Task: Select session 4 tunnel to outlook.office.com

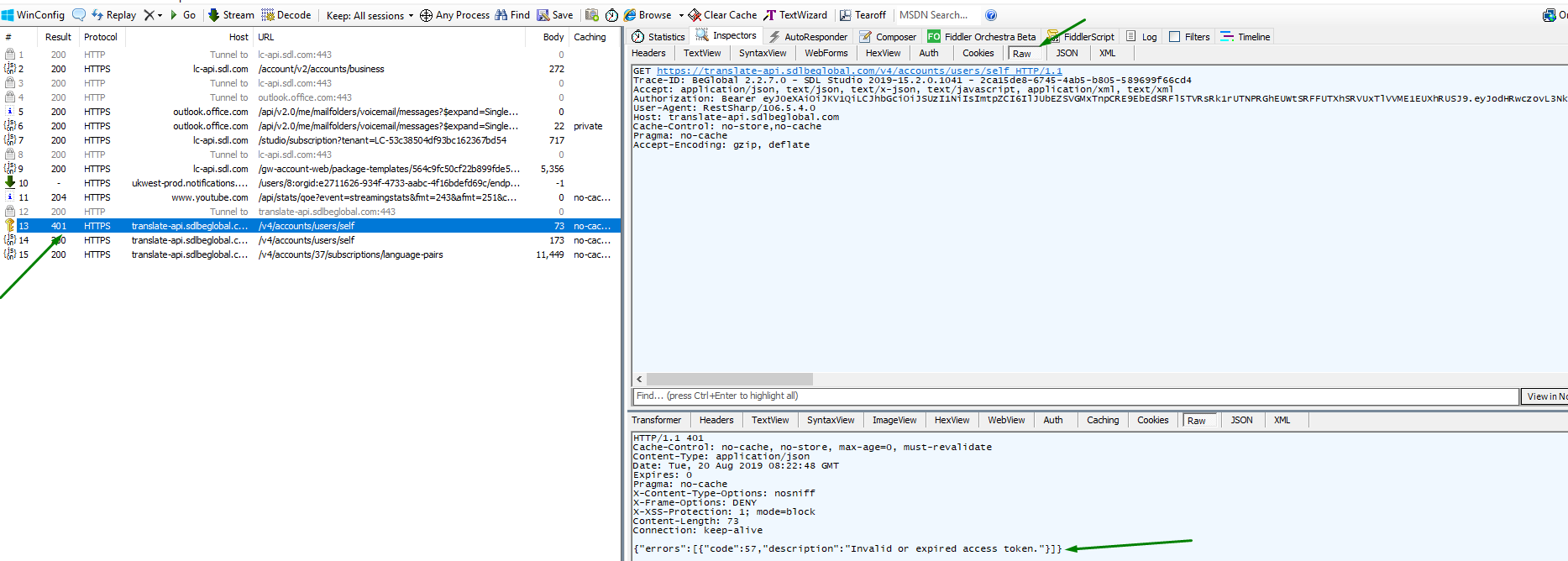Action: (x=311, y=97)
